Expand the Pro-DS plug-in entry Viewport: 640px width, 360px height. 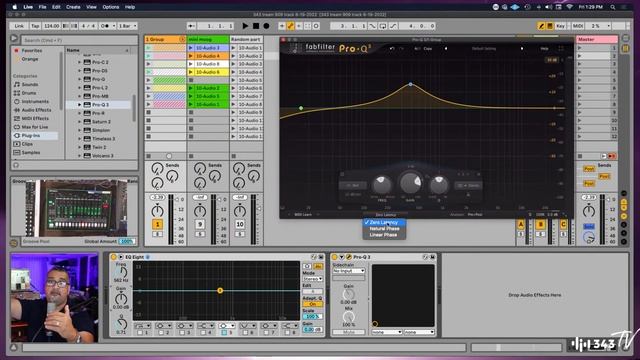(x=80, y=71)
